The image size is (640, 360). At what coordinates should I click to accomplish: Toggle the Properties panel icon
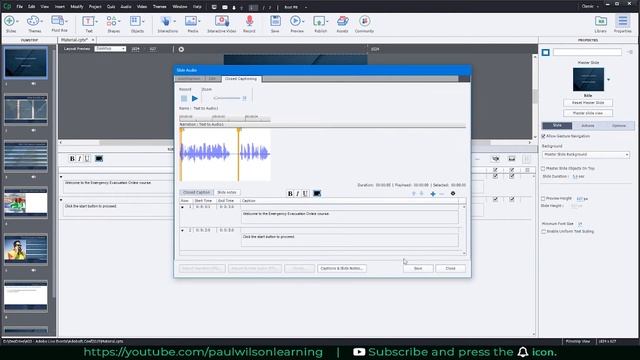coord(622,21)
